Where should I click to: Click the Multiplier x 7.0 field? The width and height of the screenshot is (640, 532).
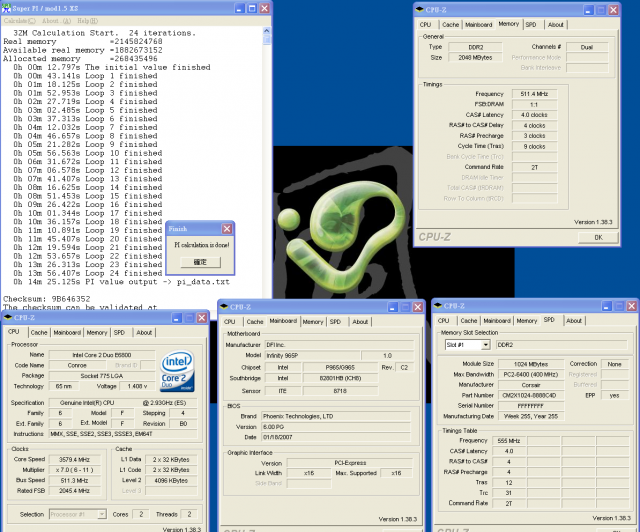(74, 470)
